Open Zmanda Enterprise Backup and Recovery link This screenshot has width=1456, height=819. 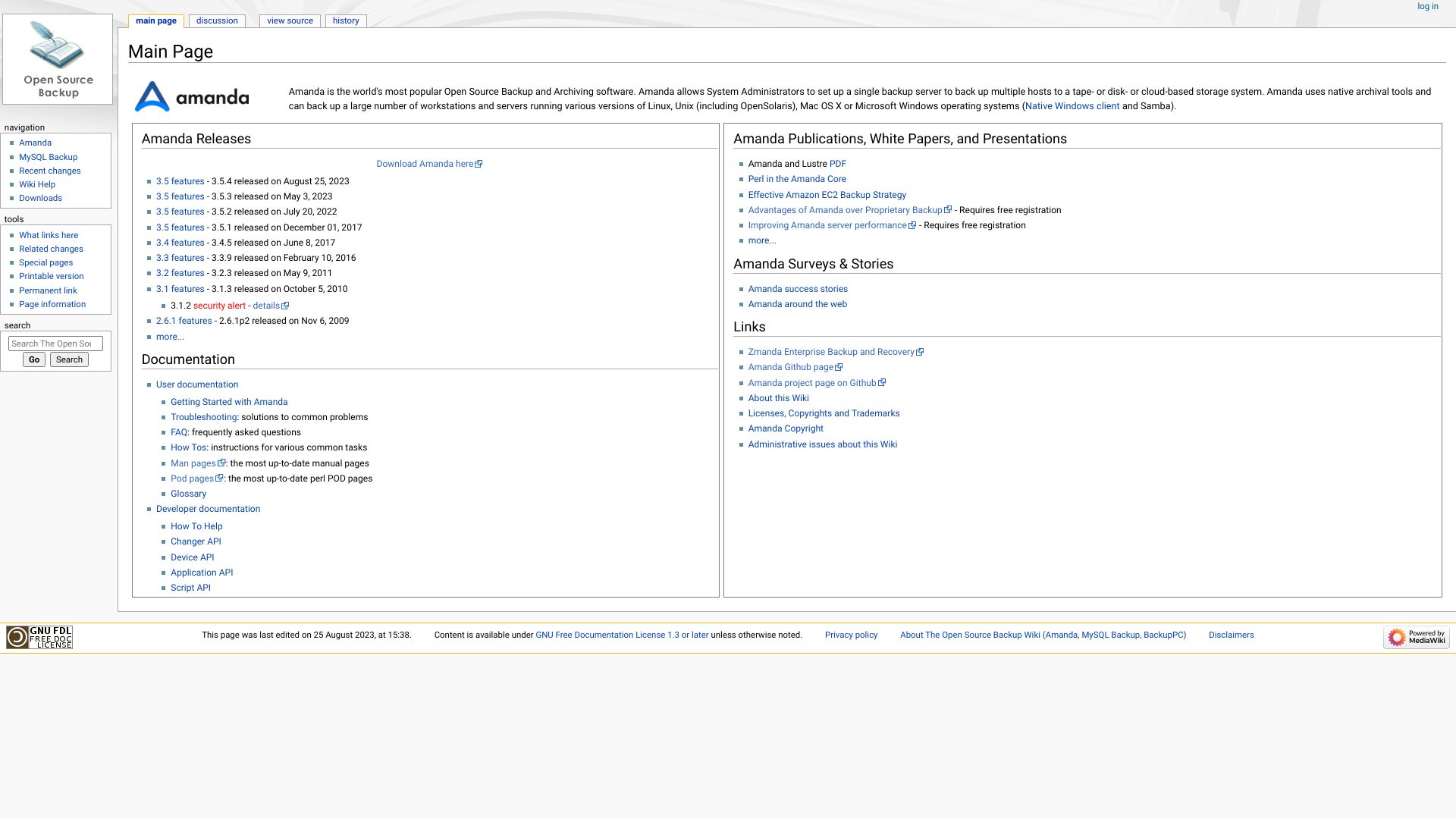pos(836,353)
